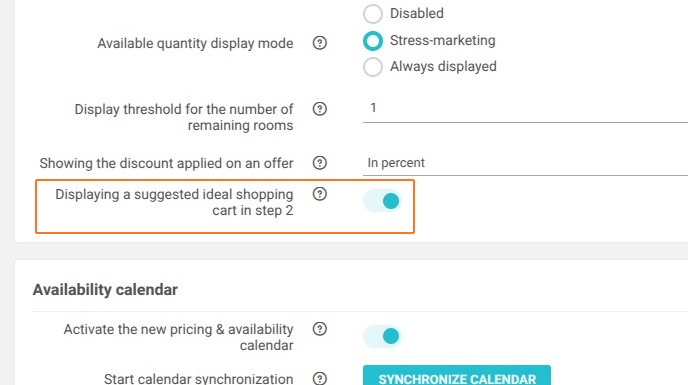Select the Stress-marketing radio button
This screenshot has width=688, height=385.
[373, 41]
